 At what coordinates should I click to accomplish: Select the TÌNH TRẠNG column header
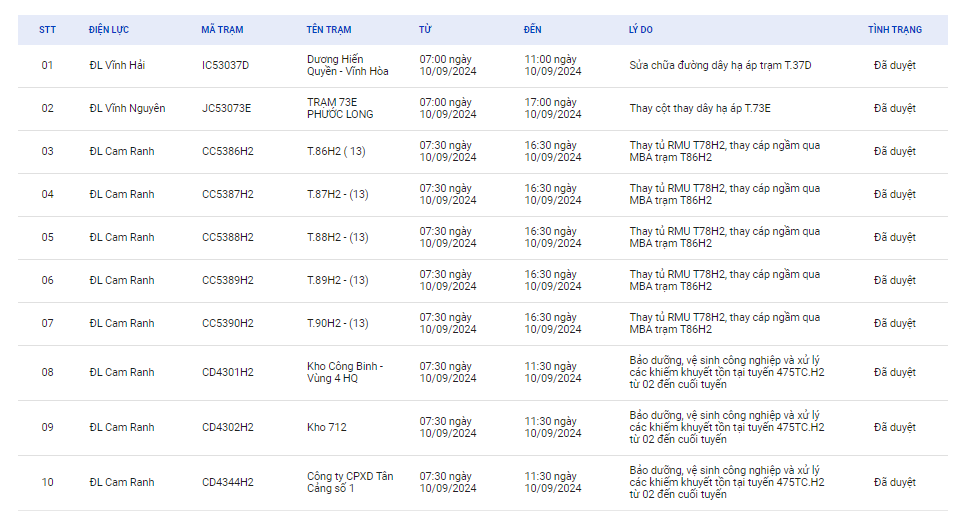coord(895,30)
